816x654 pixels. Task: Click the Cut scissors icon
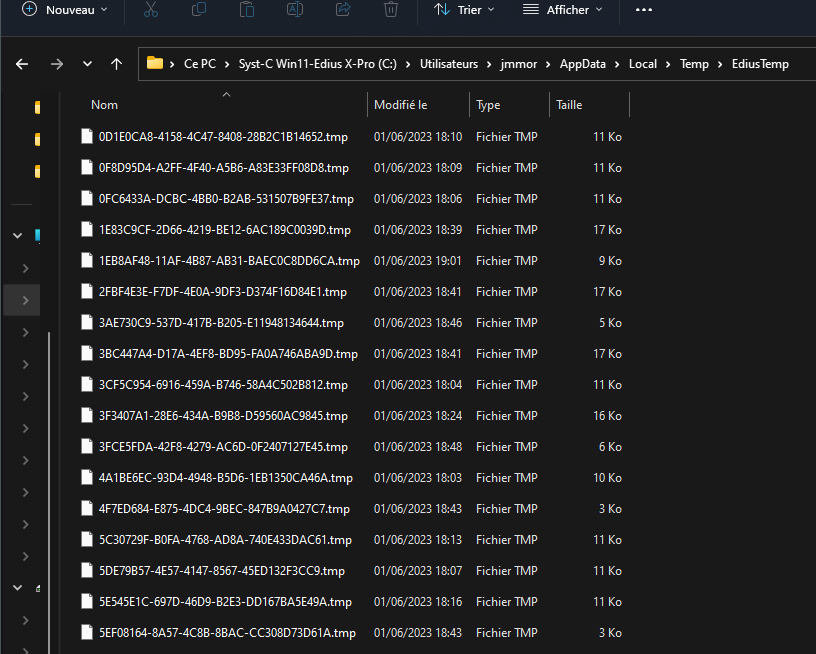[151, 9]
